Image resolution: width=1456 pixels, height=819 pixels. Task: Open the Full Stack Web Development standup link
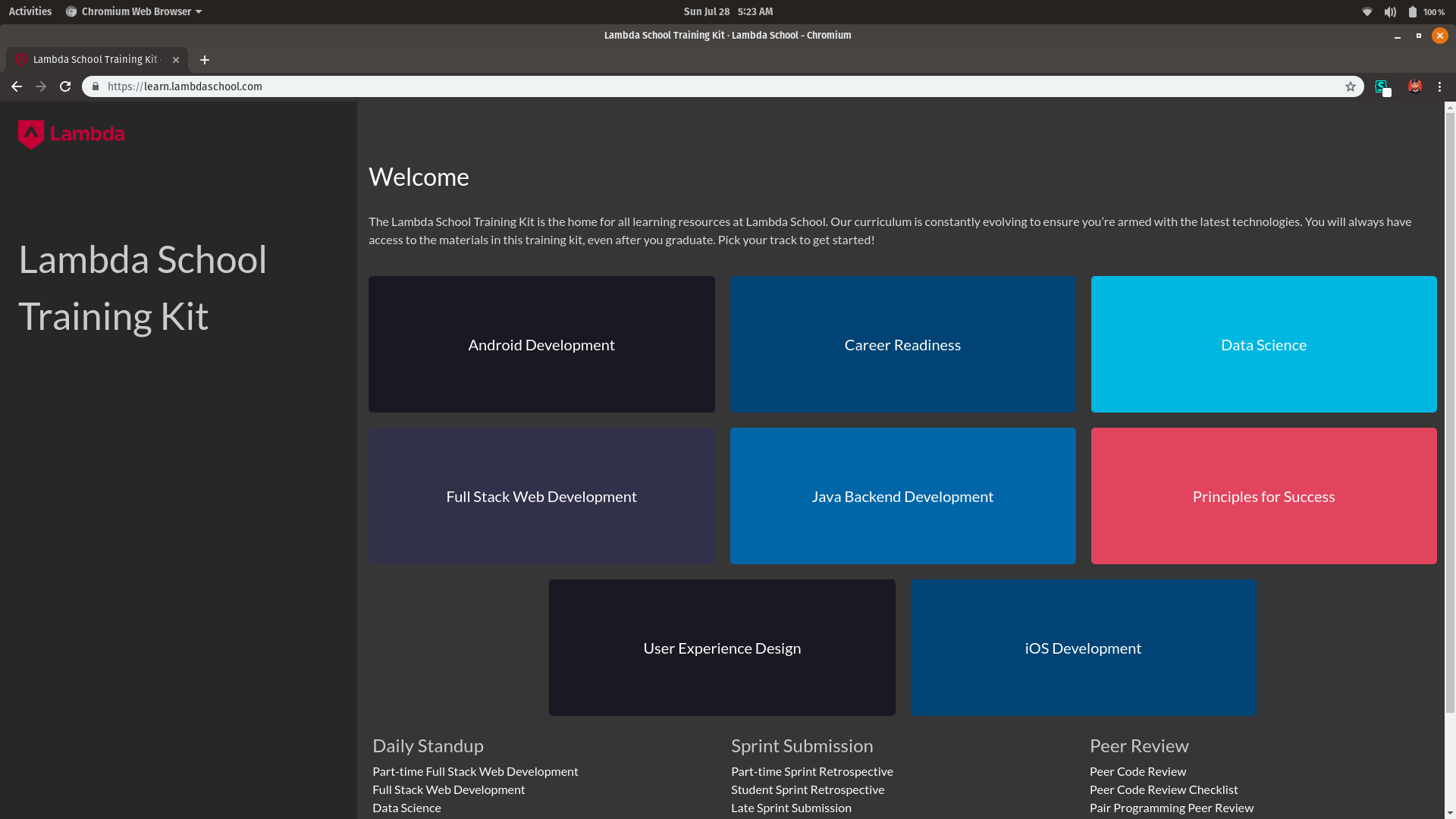(x=448, y=789)
